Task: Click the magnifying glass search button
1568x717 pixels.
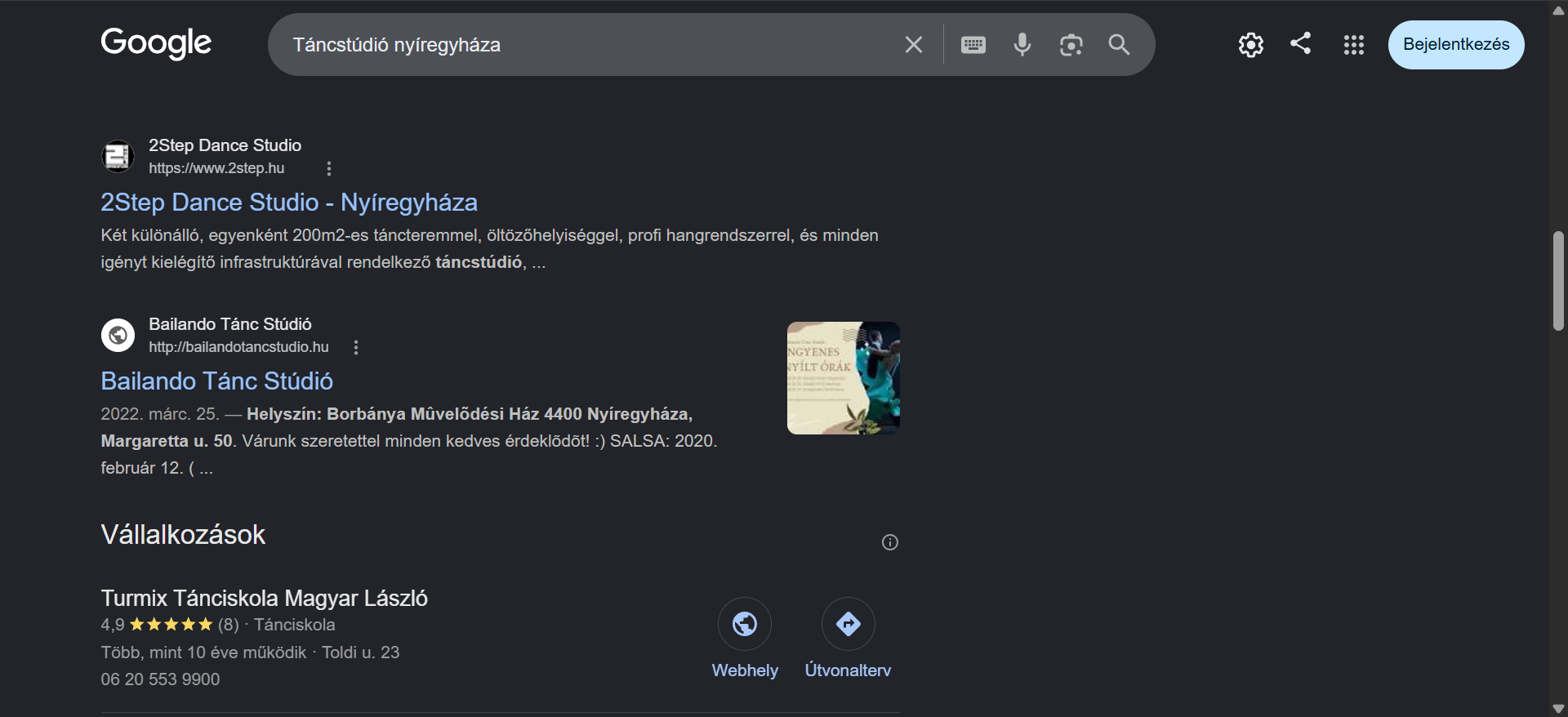Action: point(1119,45)
